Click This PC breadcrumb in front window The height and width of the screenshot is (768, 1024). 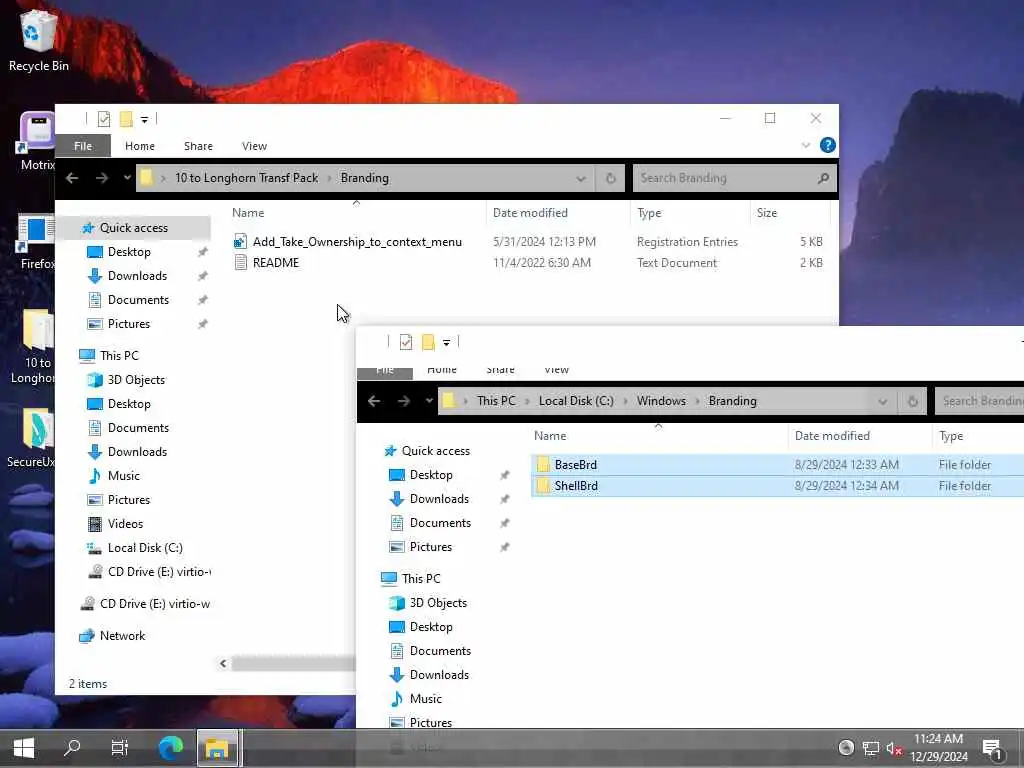496,401
